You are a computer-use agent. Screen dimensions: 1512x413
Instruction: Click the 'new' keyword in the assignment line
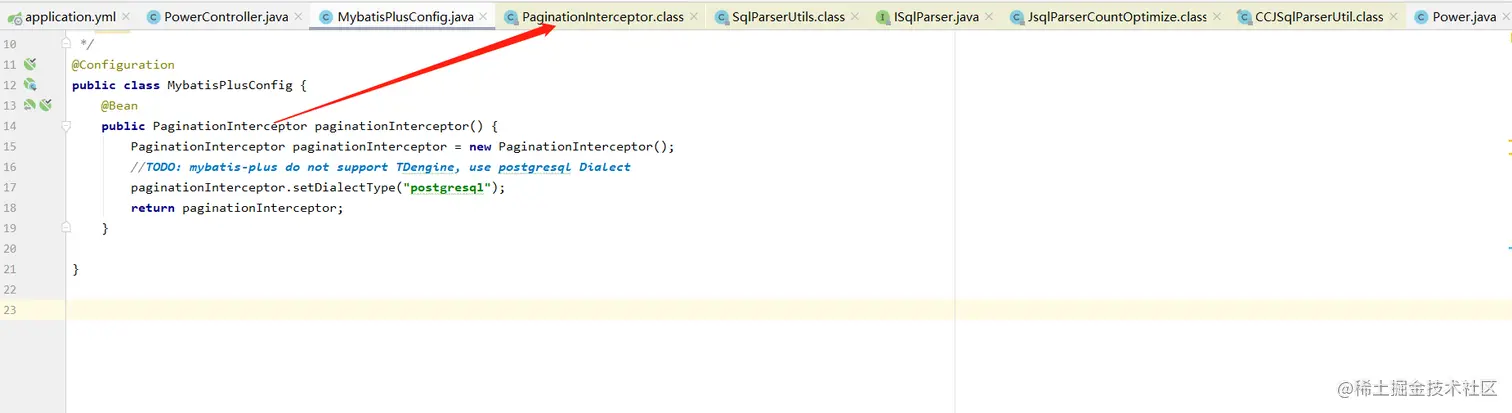pos(480,146)
